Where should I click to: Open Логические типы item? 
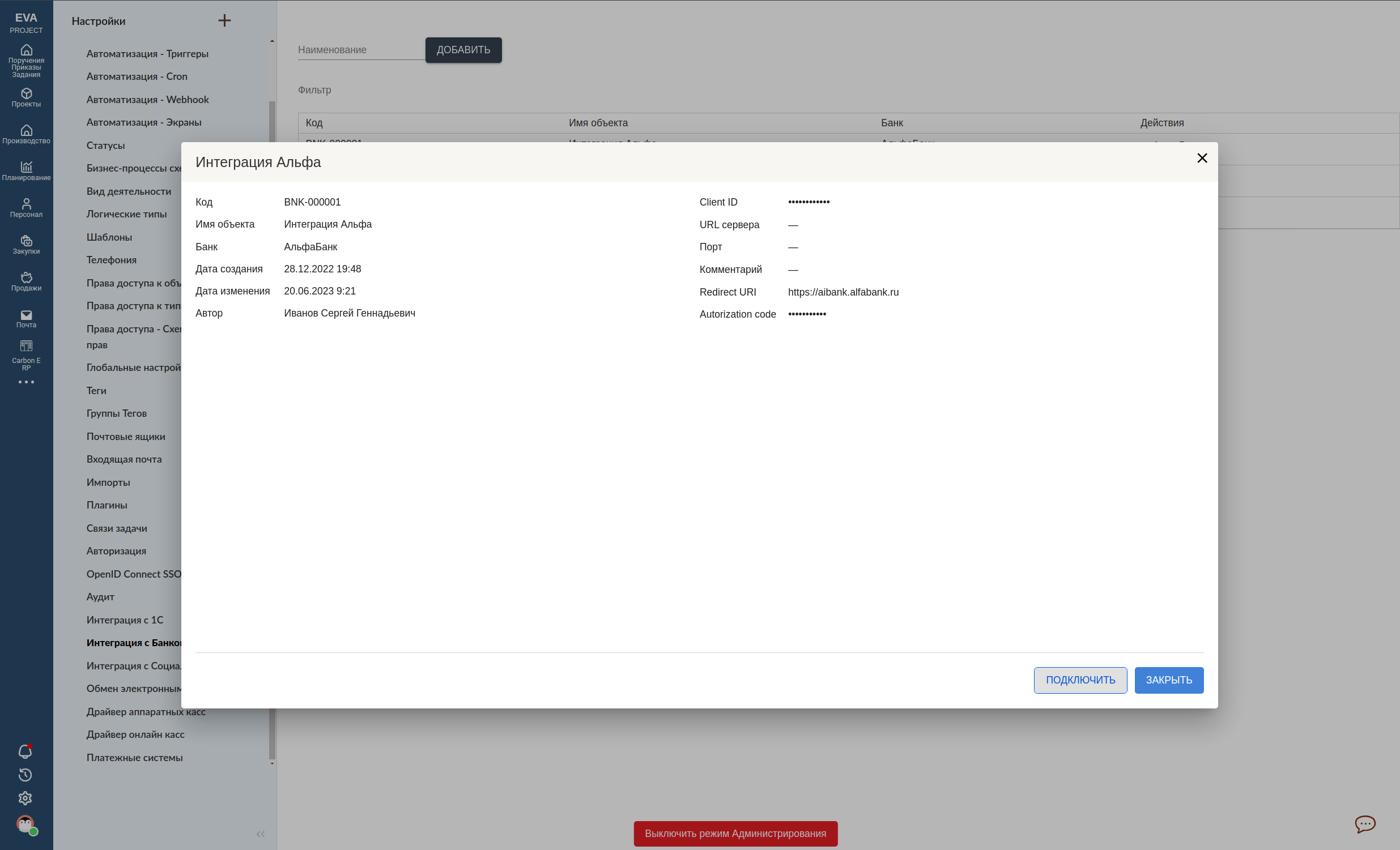tap(127, 214)
